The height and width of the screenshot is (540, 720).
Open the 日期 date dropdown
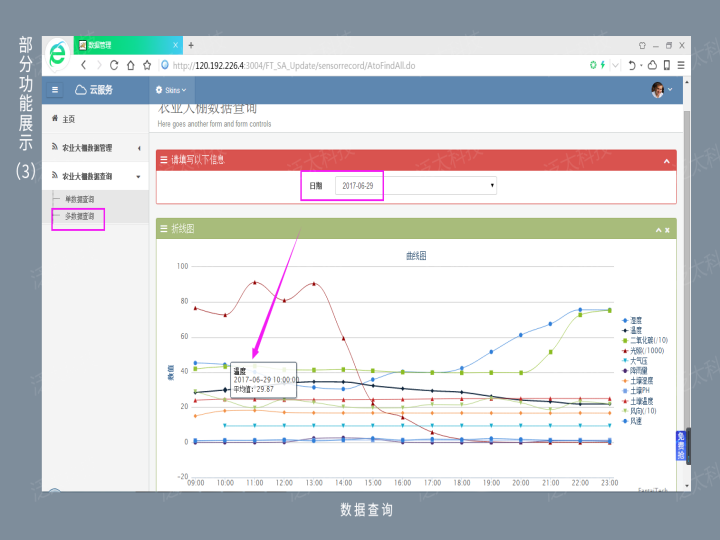tap(417, 185)
